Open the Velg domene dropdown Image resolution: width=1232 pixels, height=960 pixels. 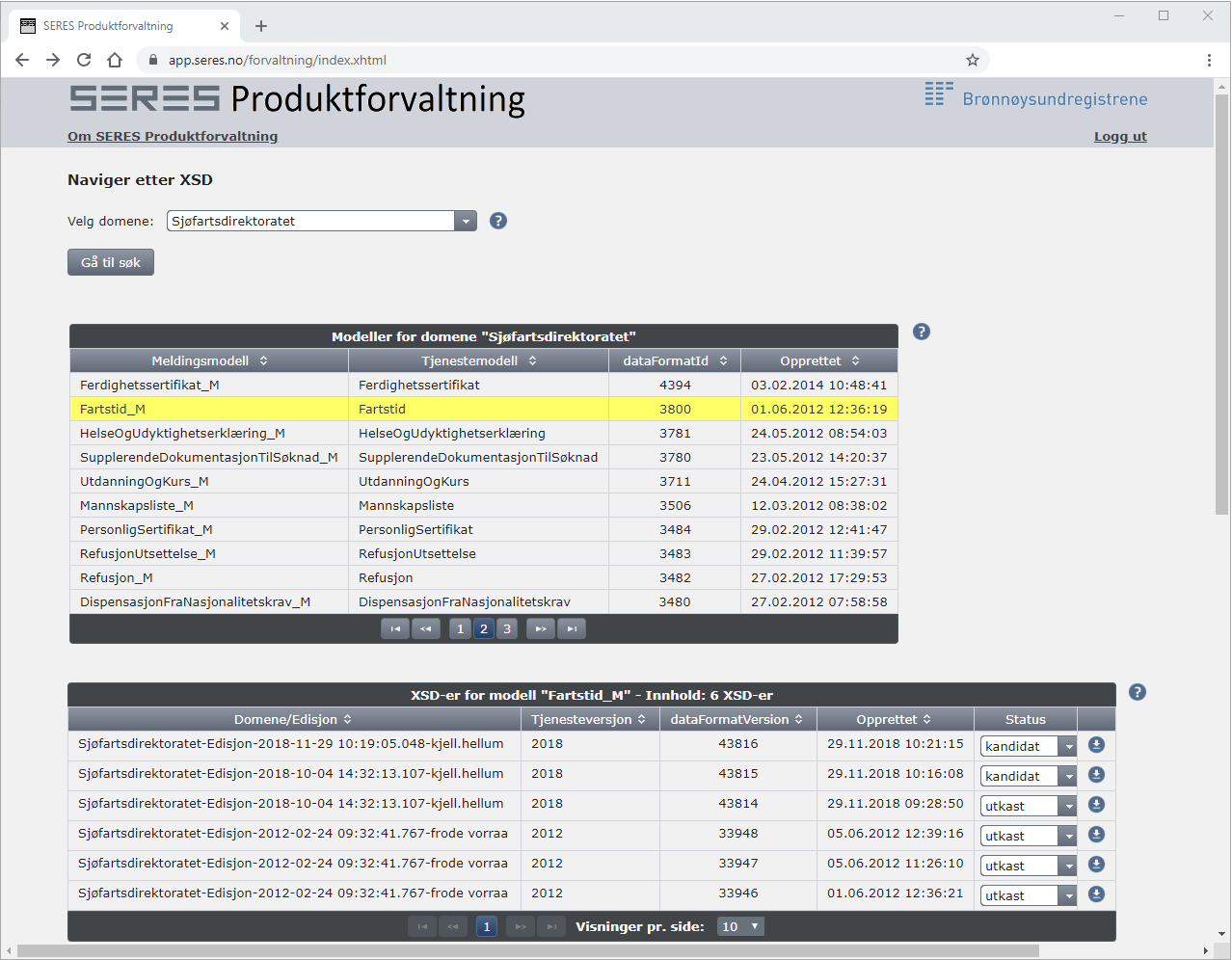pos(466,221)
